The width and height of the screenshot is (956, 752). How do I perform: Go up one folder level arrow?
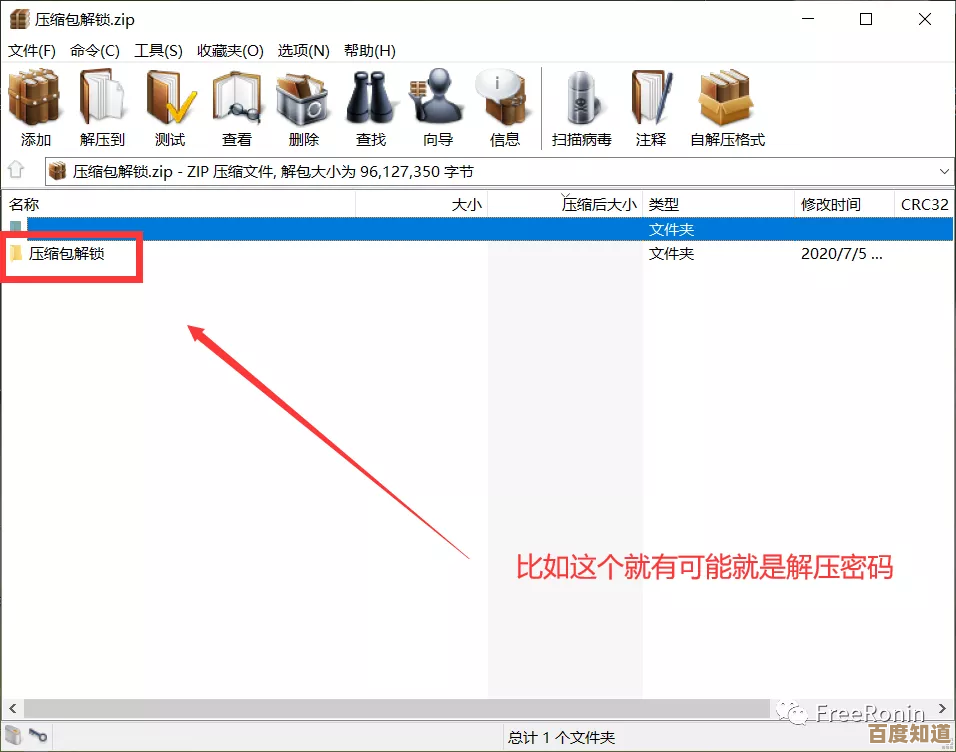(x=17, y=171)
